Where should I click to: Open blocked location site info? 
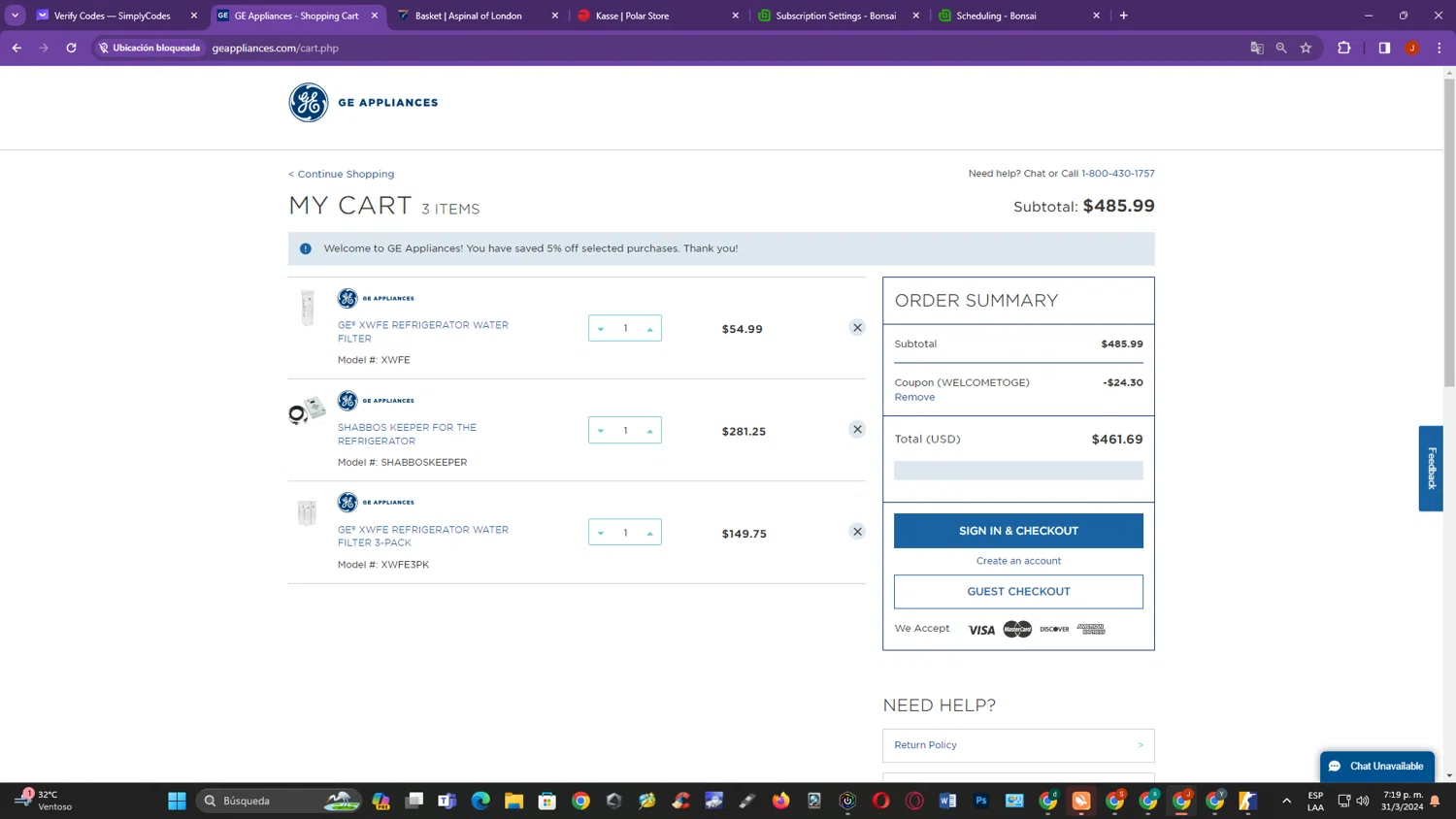point(149,48)
